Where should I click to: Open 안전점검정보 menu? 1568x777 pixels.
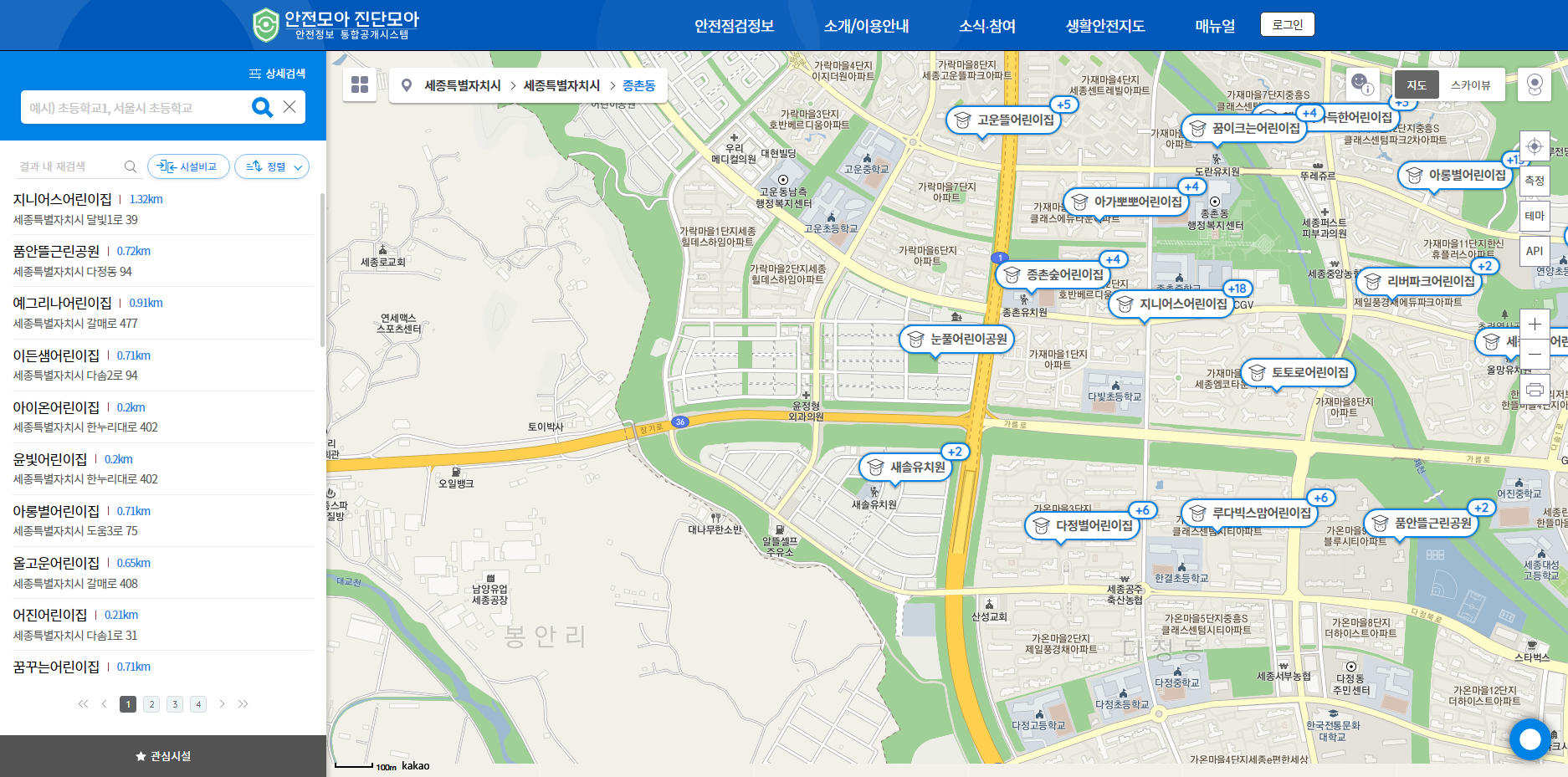click(x=734, y=26)
